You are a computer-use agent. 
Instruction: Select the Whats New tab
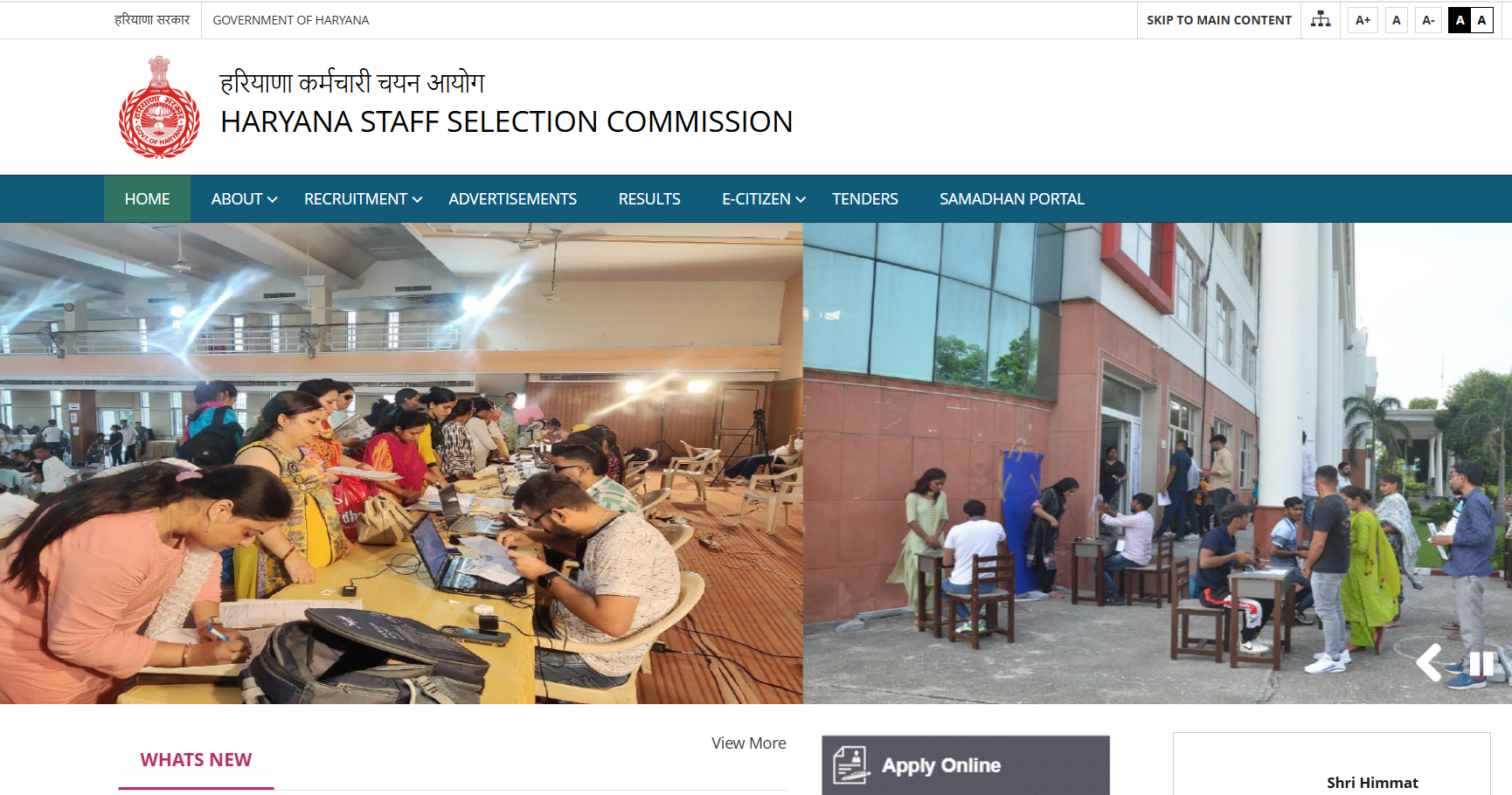[x=196, y=760]
